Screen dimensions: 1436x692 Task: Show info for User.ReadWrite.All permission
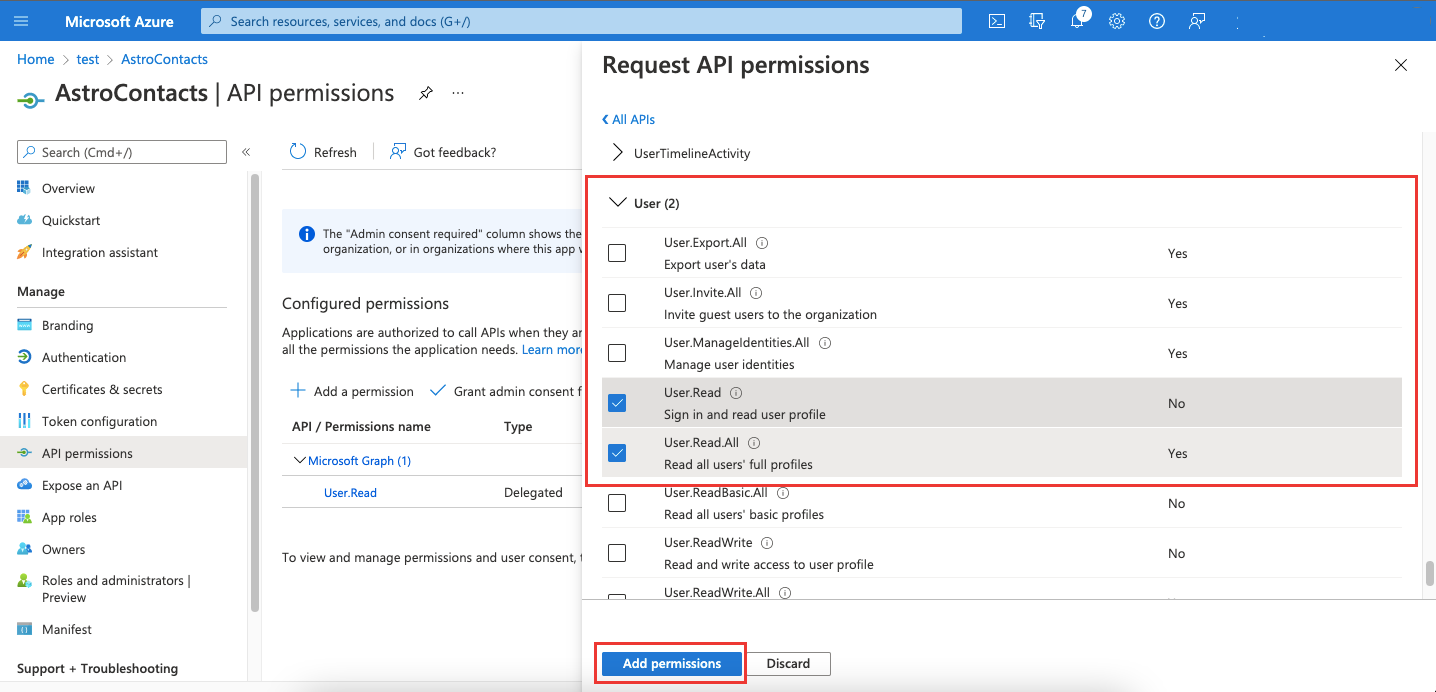pyautogui.click(x=785, y=593)
